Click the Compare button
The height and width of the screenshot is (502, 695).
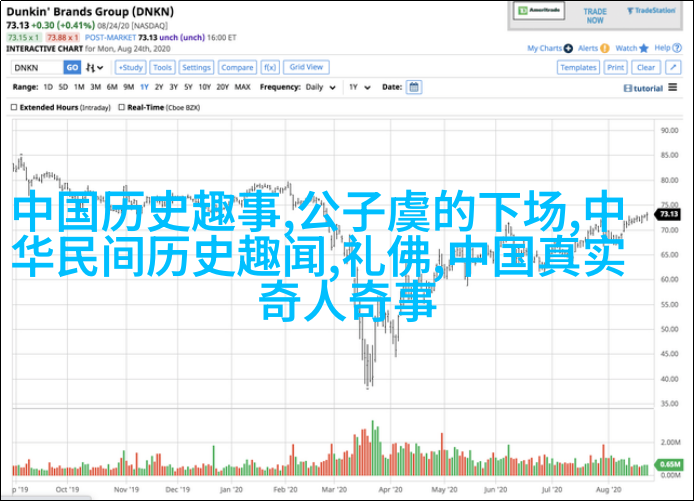click(237, 67)
